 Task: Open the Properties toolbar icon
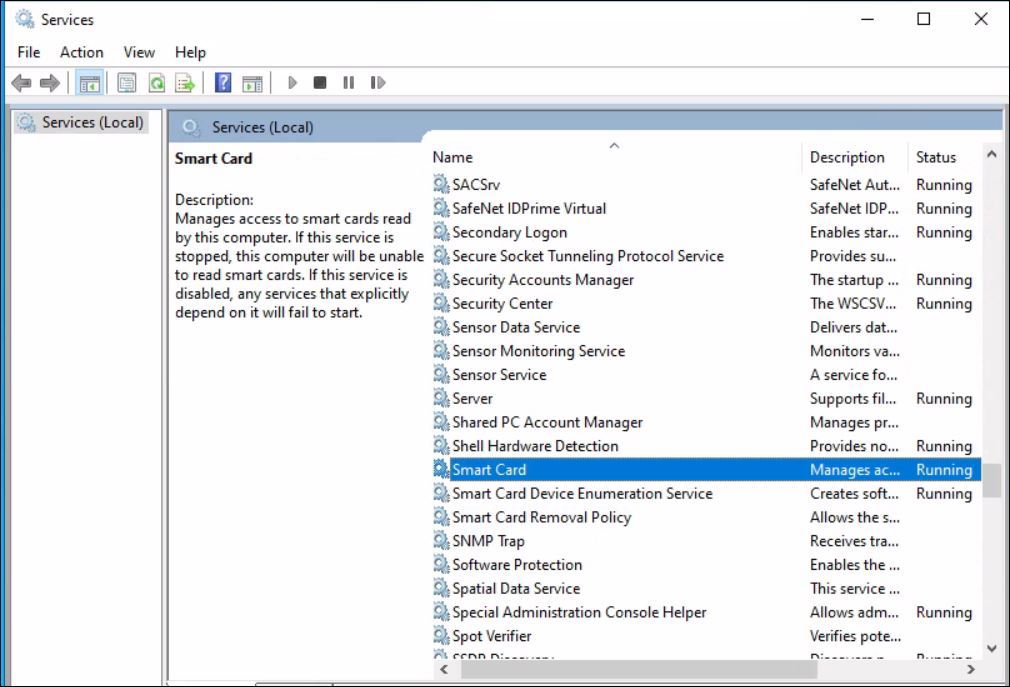click(x=126, y=83)
